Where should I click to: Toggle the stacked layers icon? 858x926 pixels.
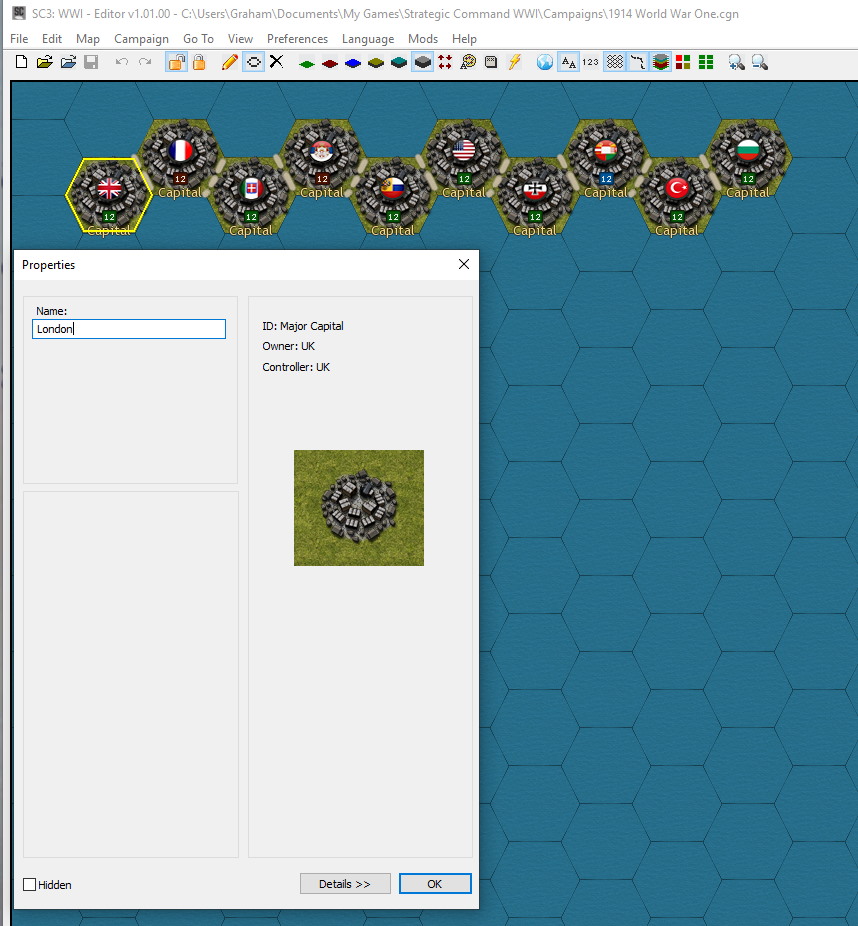pyautogui.click(x=661, y=62)
